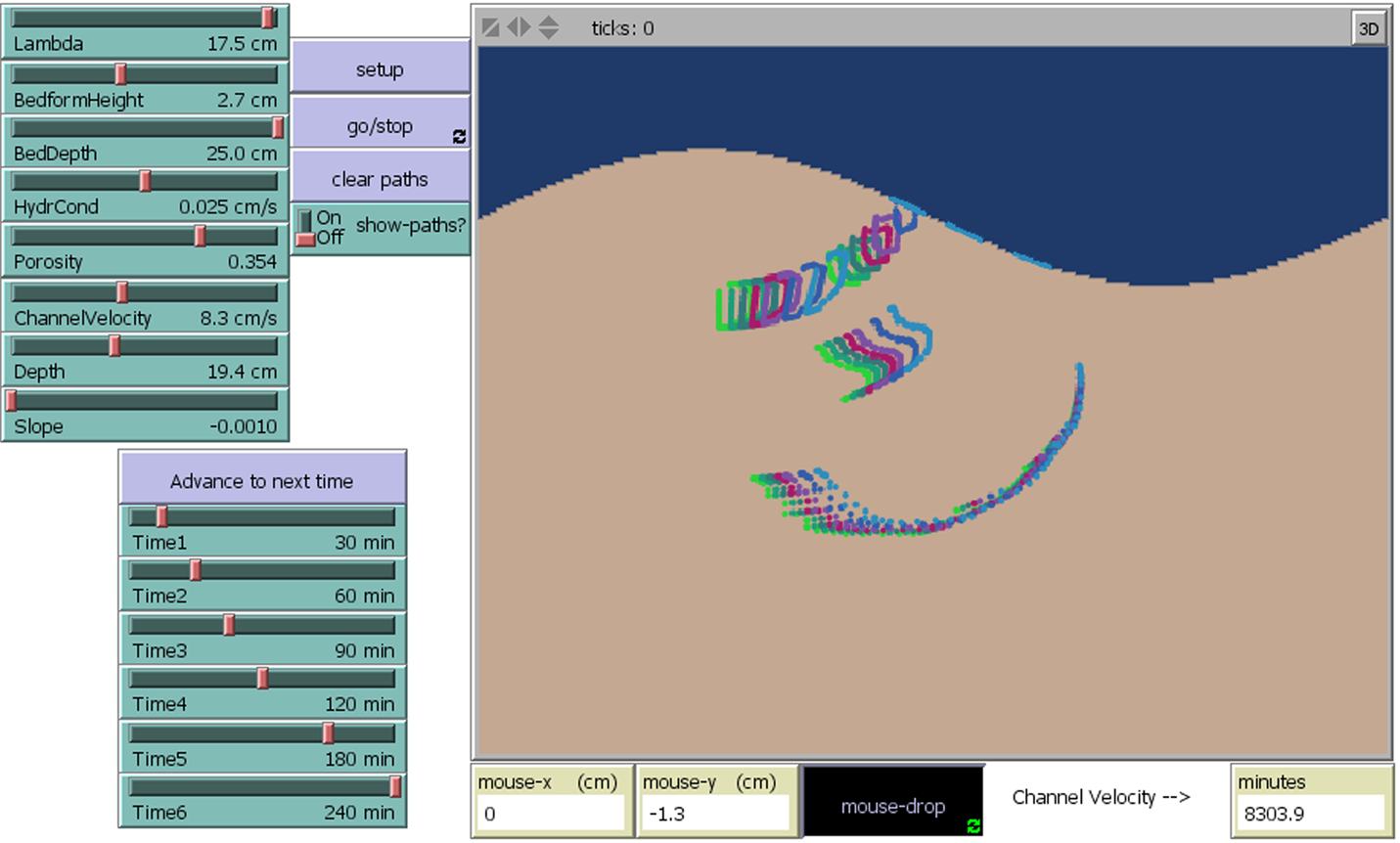Screen dimensions: 1400x843
Task: Click the Time6 value '240 min'
Action: [360, 813]
